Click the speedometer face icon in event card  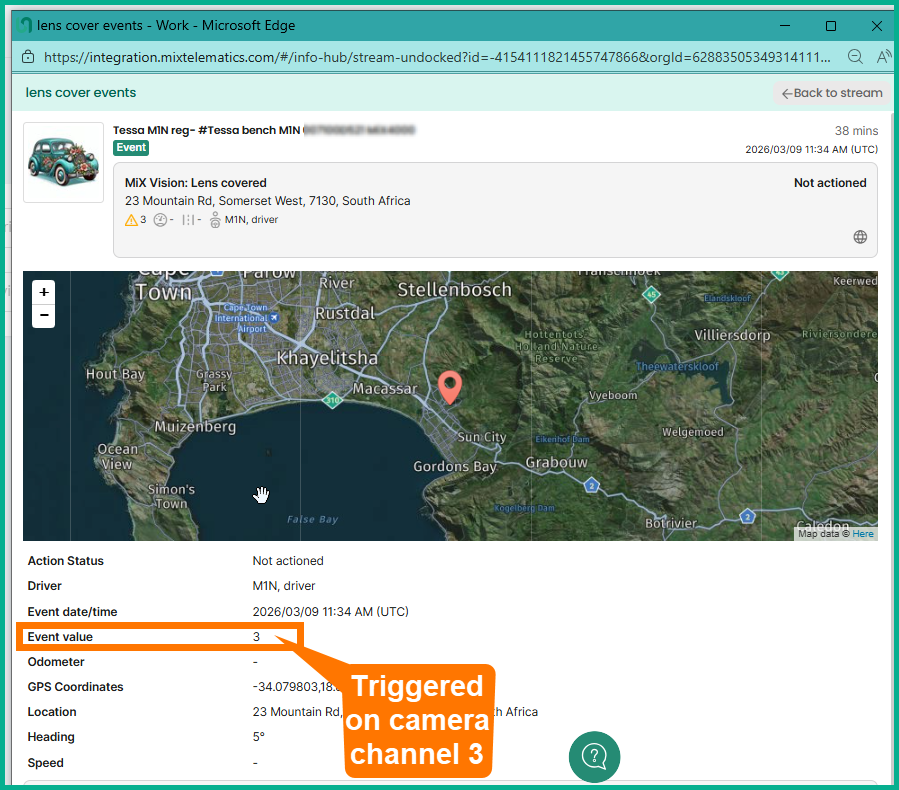[160, 220]
